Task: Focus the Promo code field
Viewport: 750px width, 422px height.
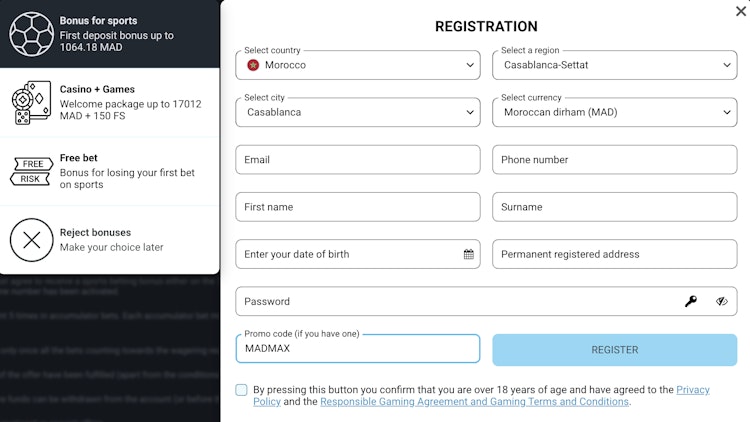Action: [358, 350]
